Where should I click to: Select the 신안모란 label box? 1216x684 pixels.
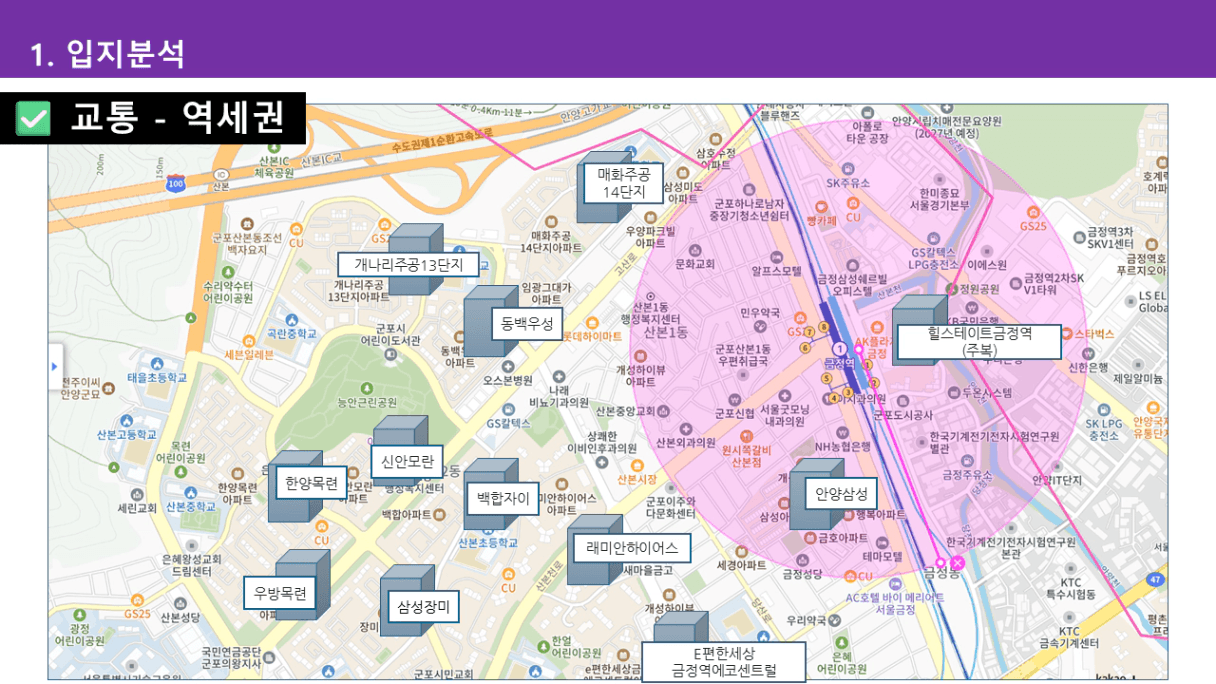pos(406,461)
